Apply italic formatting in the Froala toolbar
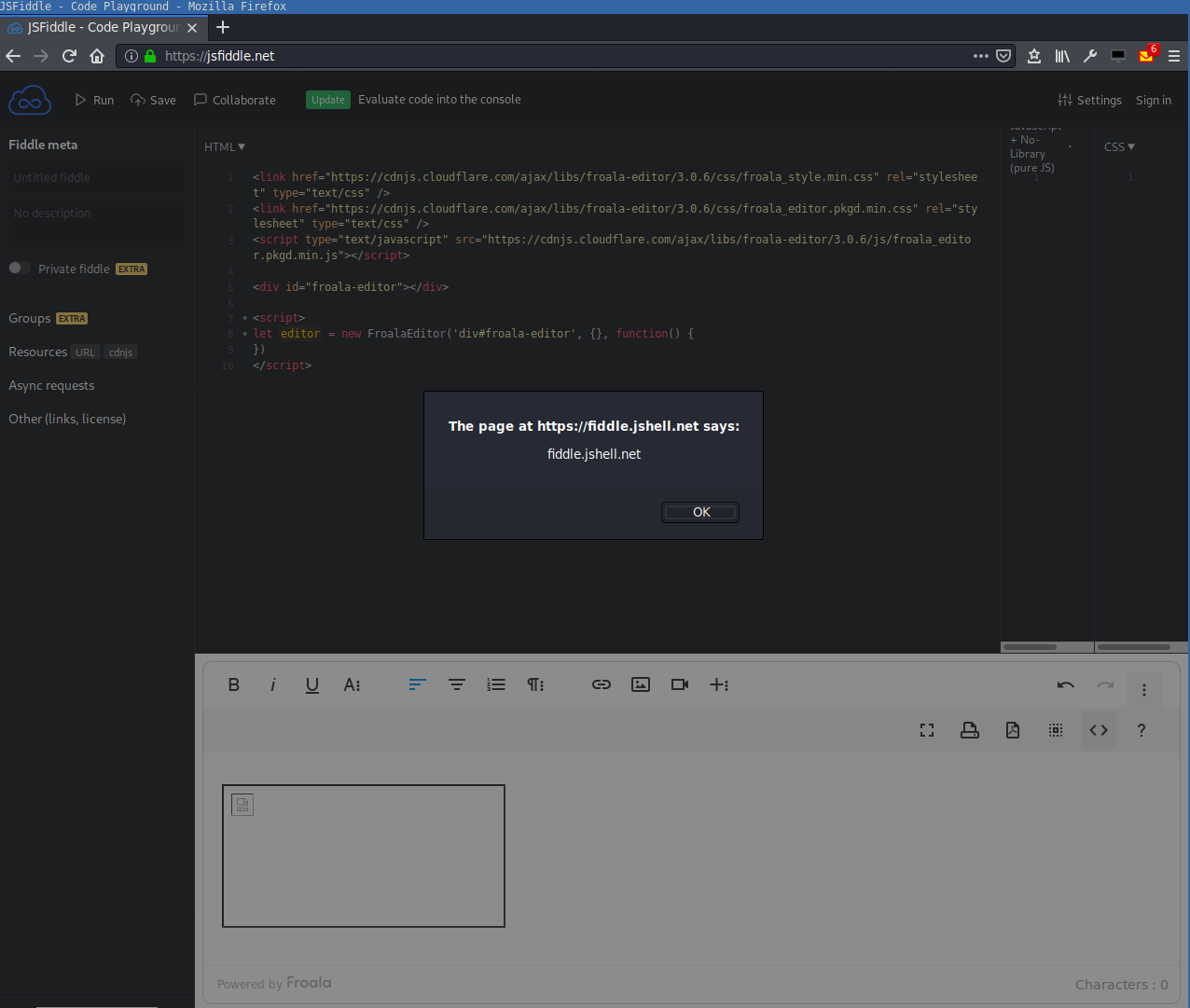The width and height of the screenshot is (1190, 1008). click(273, 684)
